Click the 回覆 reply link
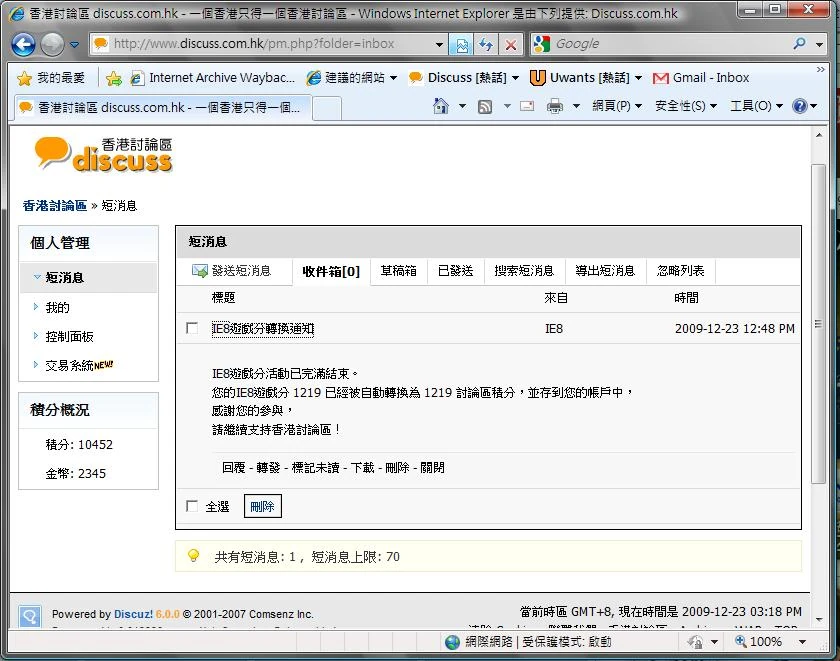The image size is (840, 661). pyautogui.click(x=234, y=468)
